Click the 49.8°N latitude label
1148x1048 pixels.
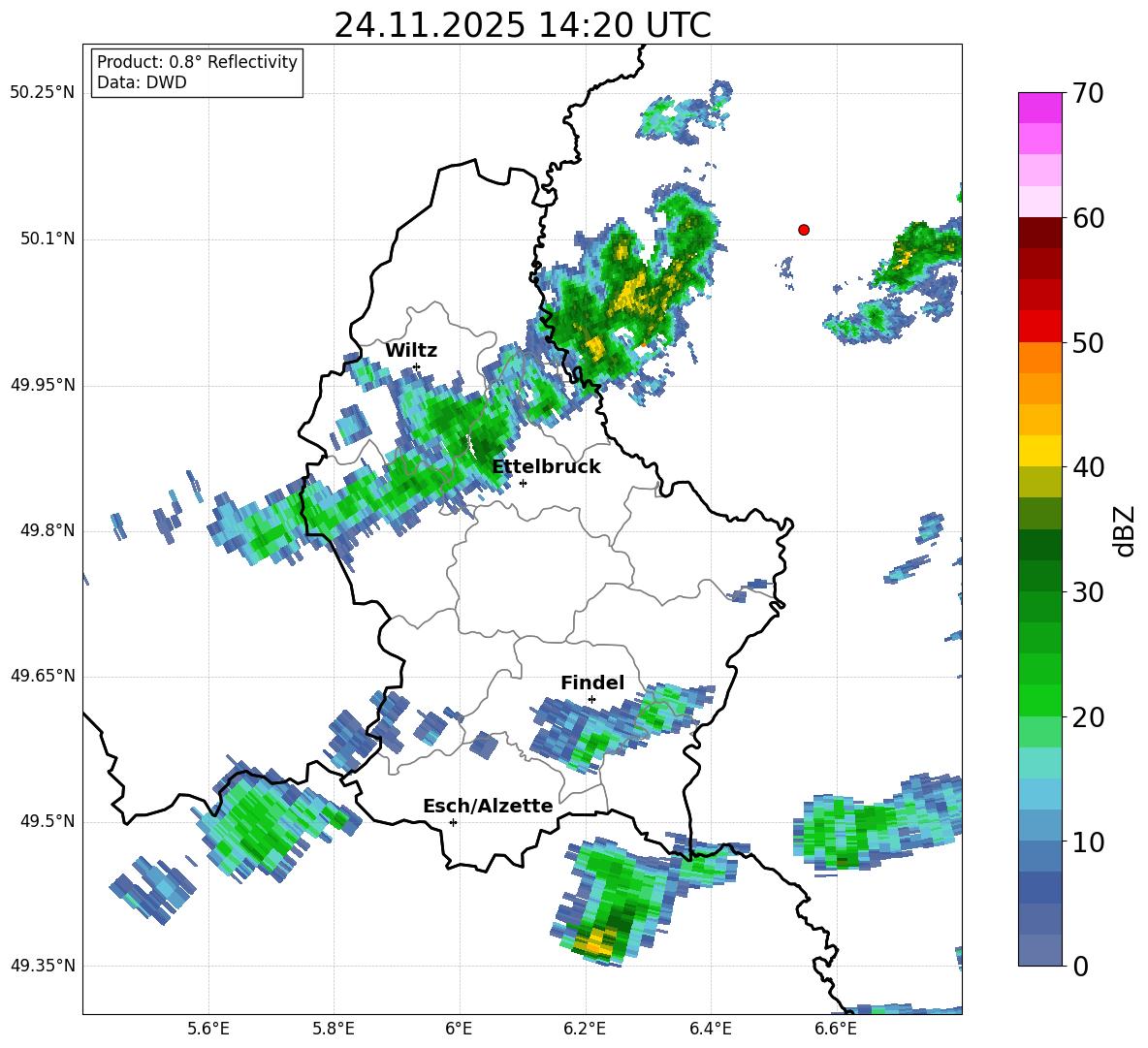47,530
